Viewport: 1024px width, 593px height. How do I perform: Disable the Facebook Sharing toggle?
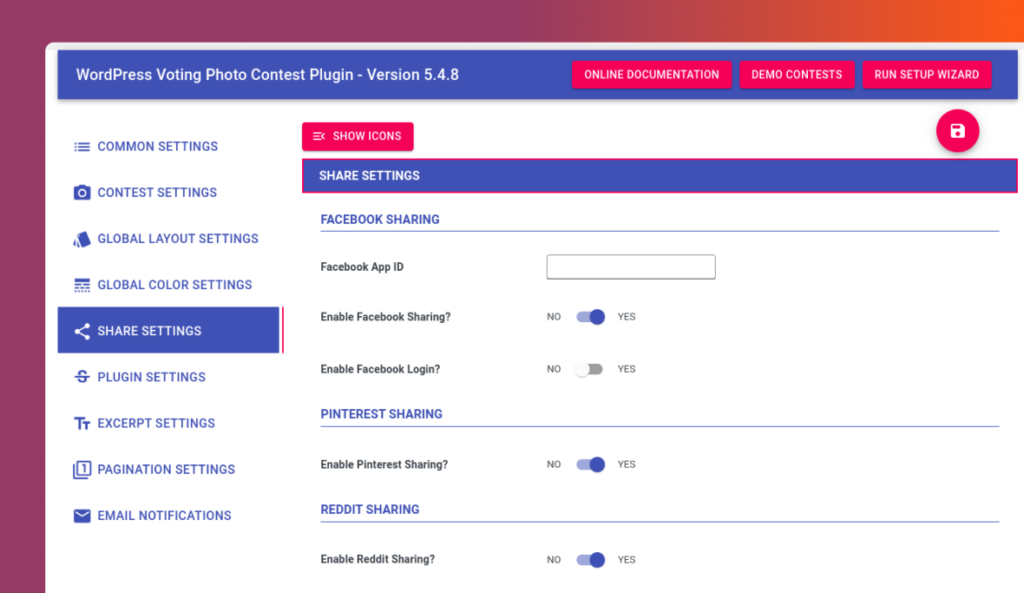(x=591, y=317)
